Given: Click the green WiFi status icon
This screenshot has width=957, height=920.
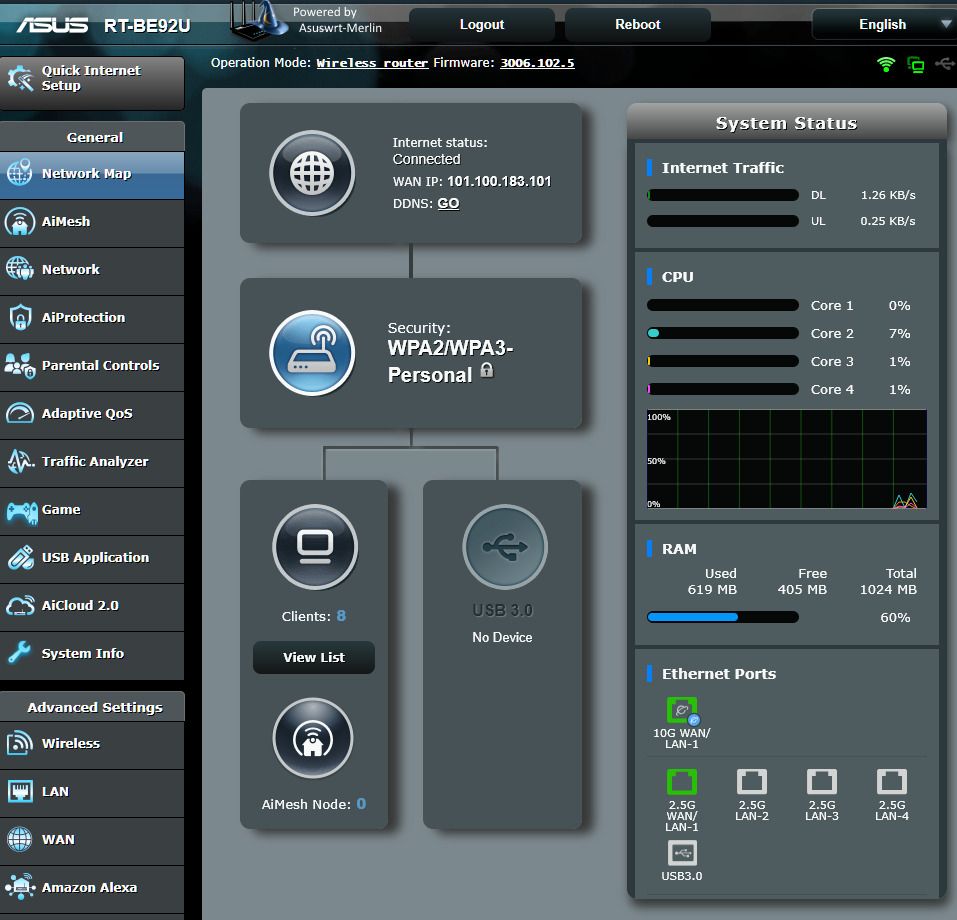Looking at the screenshot, I should (x=886, y=64).
